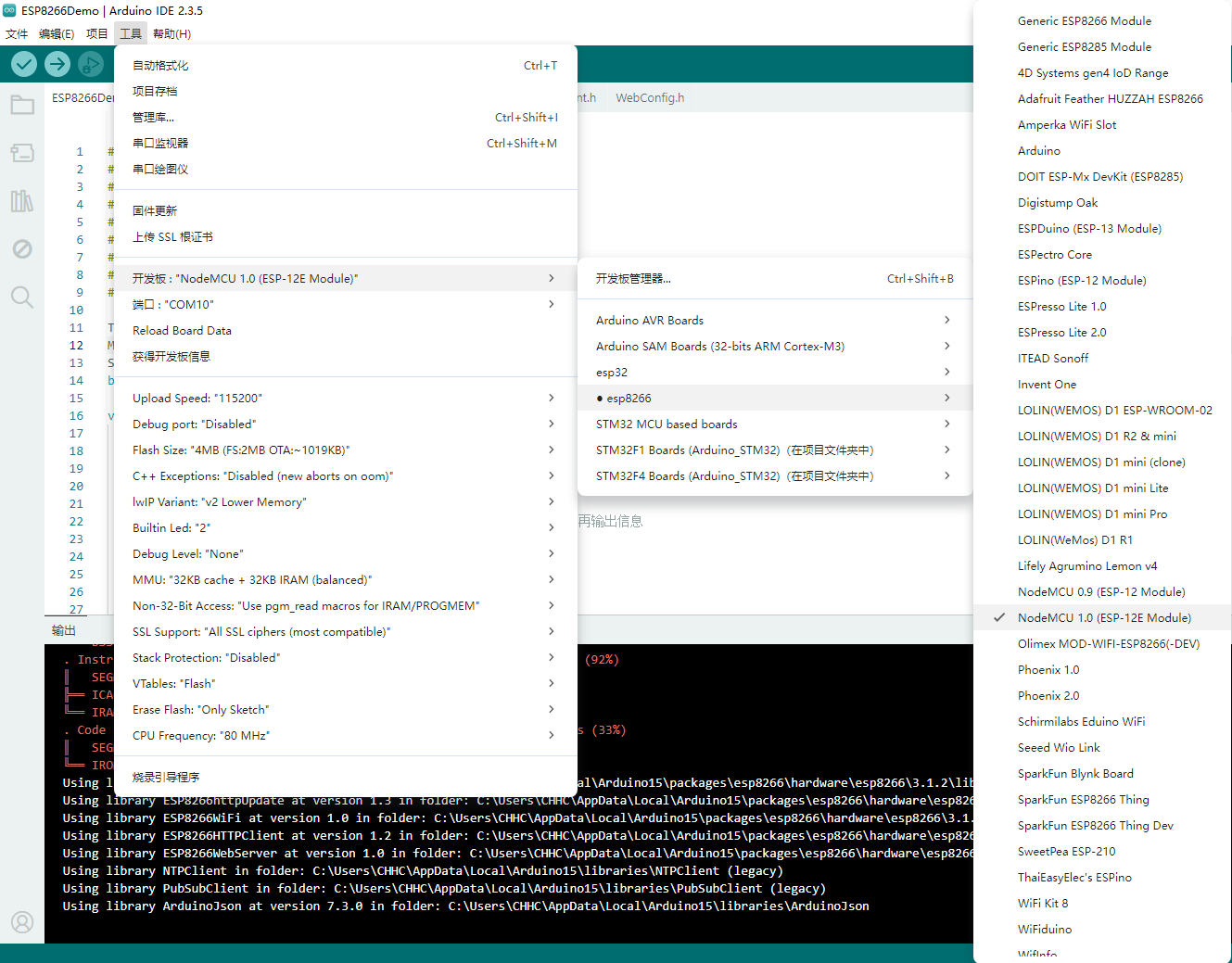This screenshot has height=963, width=1232.
Task: Select WiFiduino board
Action: [1102, 929]
